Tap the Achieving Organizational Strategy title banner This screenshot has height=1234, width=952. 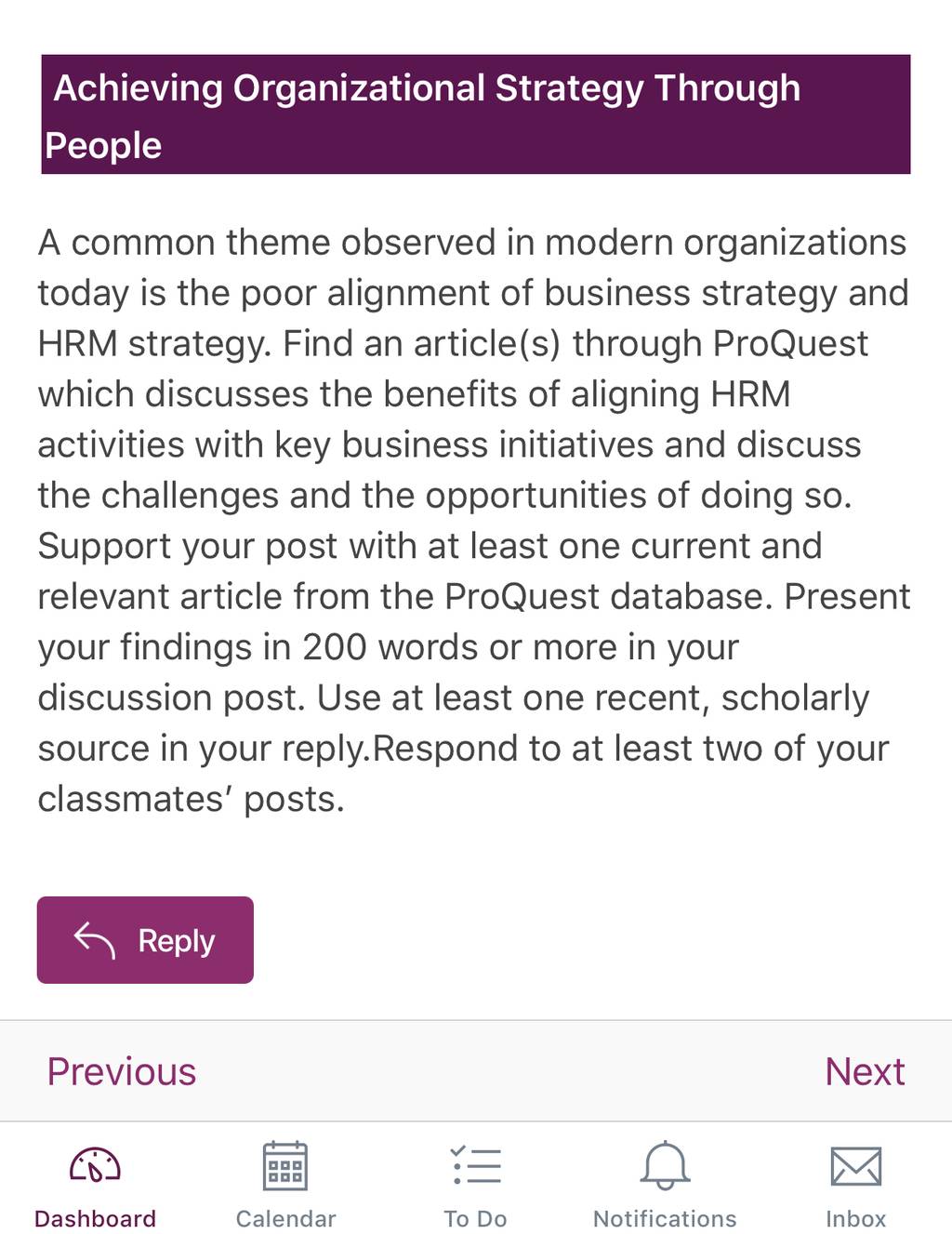476,114
